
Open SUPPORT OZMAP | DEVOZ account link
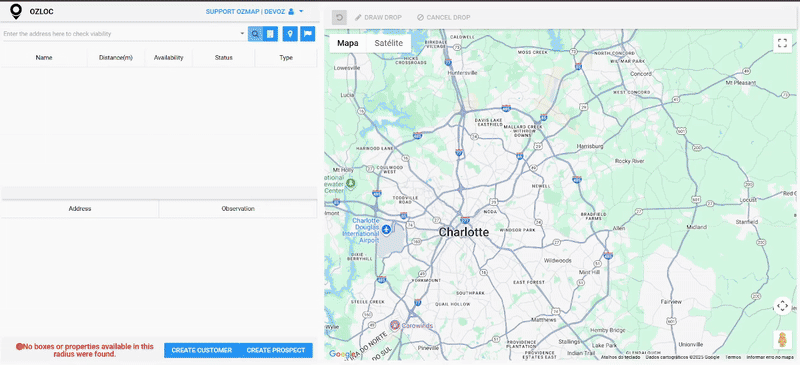point(245,11)
